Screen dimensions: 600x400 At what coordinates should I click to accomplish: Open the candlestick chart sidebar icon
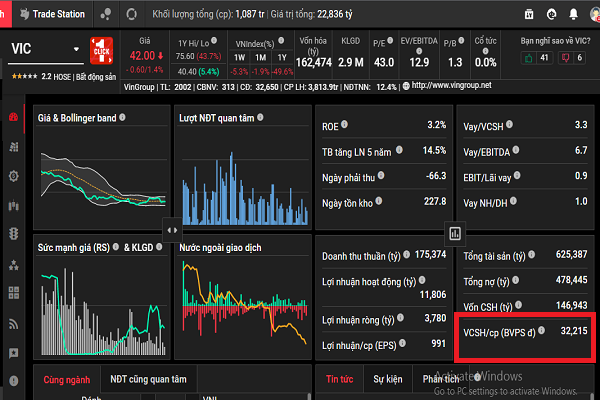[13, 206]
